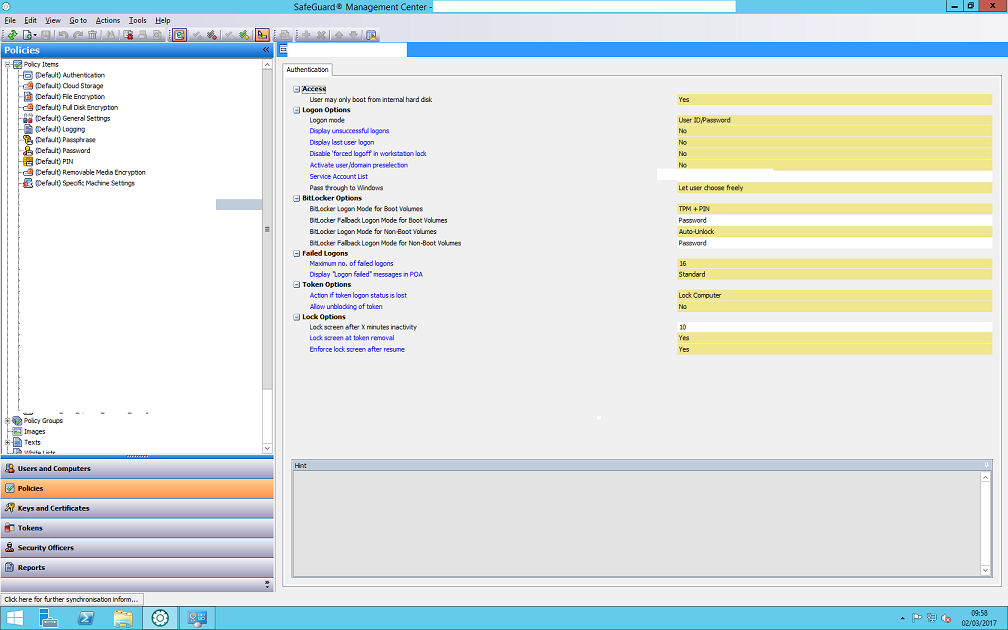Image resolution: width=1008 pixels, height=630 pixels.
Task: Open Security Officers navigation area
Action: pyautogui.click(x=137, y=548)
